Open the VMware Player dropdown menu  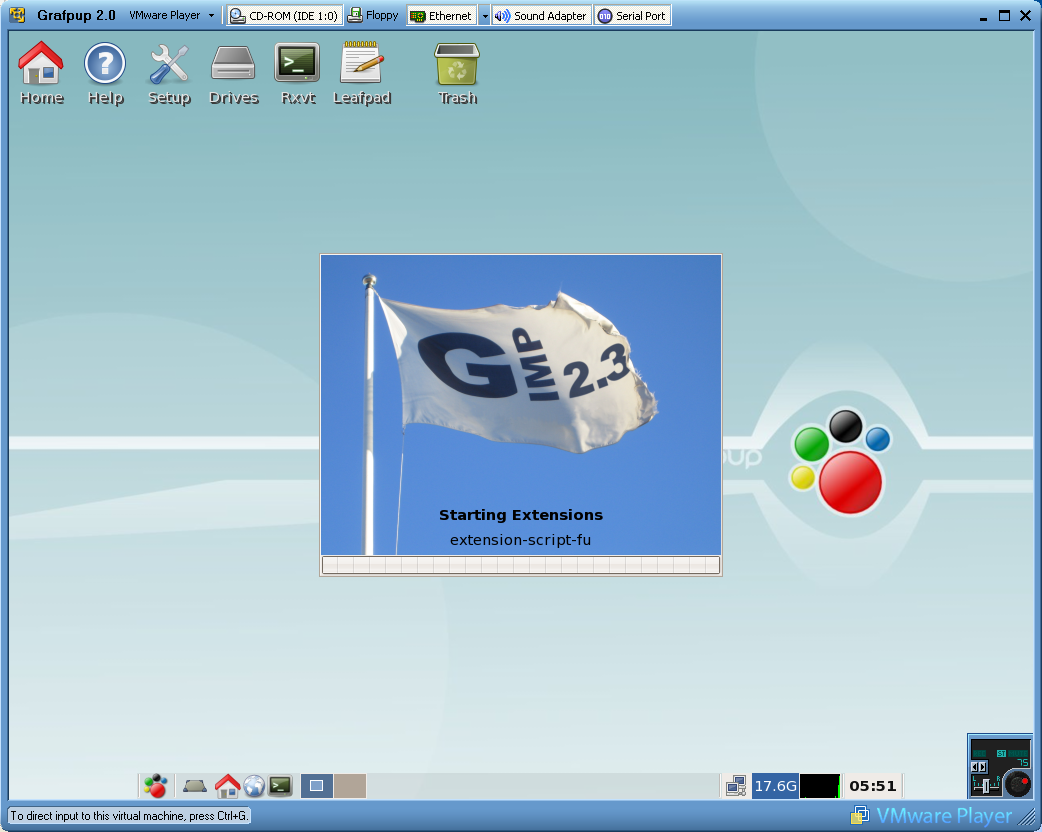click(171, 15)
